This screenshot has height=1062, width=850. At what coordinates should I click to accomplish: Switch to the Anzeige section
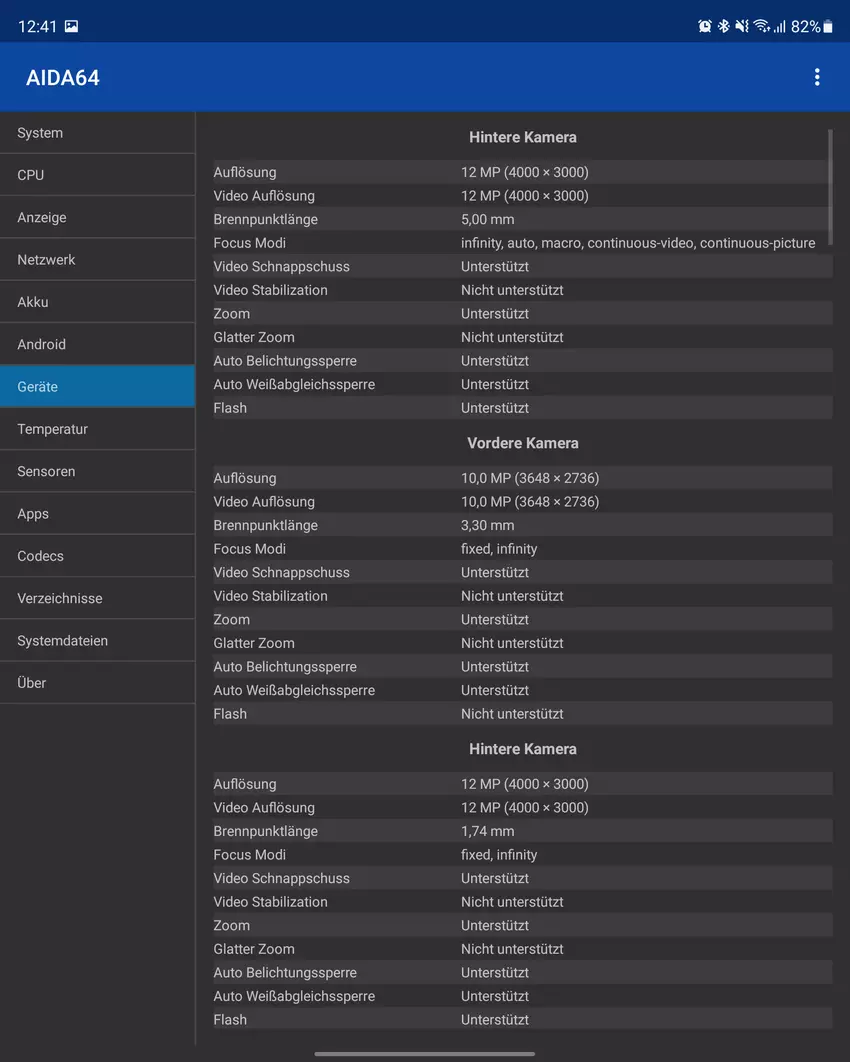(97, 217)
